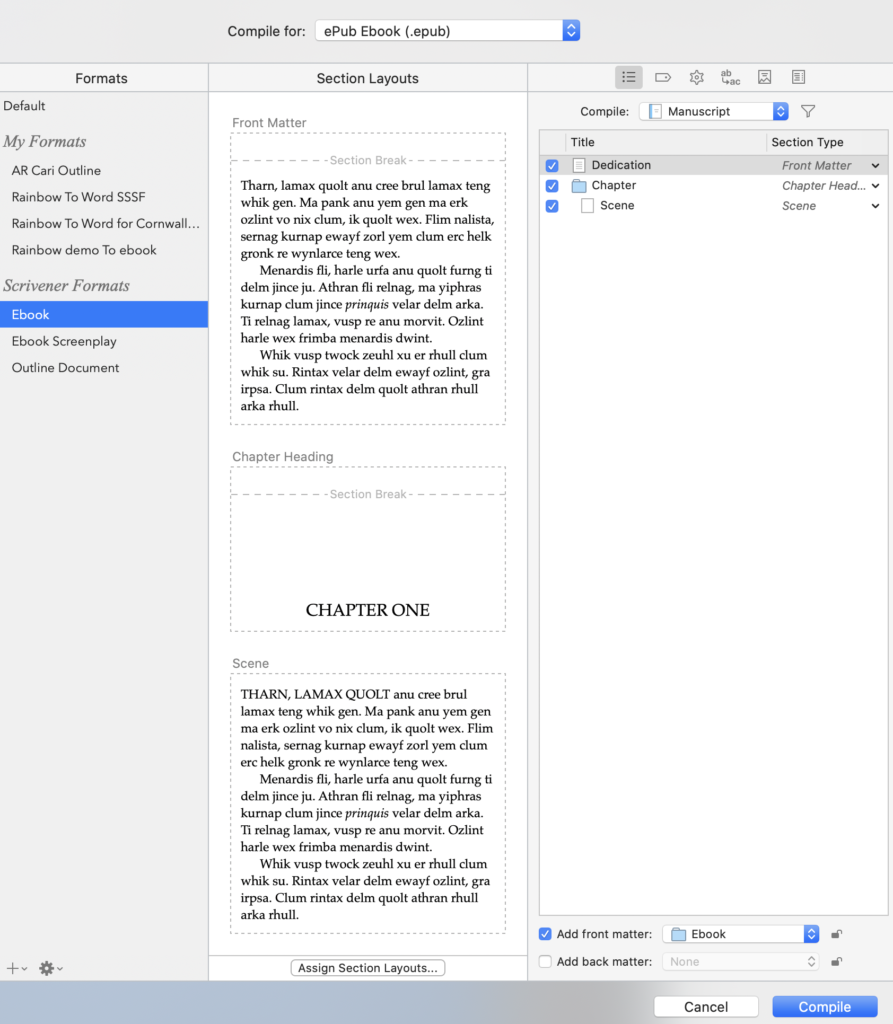893x1024 pixels.
Task: Uncheck the Dedication compile checkbox
Action: [x=552, y=164]
